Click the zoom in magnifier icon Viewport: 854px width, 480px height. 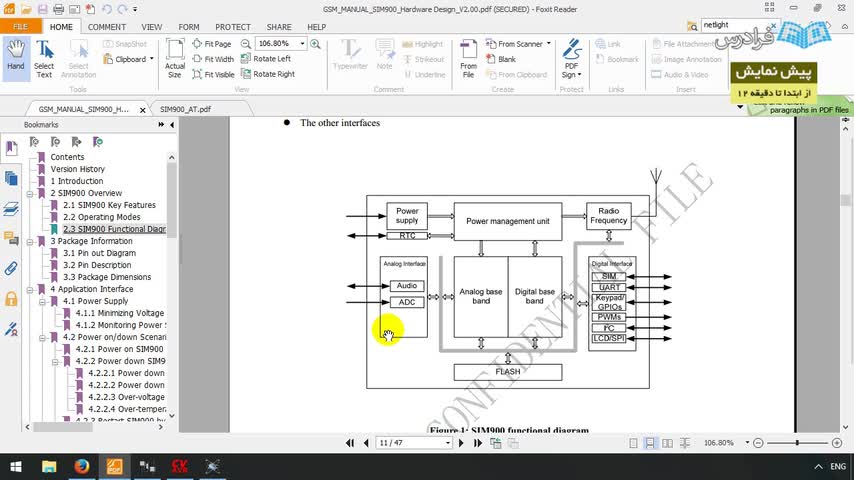tap(315, 44)
